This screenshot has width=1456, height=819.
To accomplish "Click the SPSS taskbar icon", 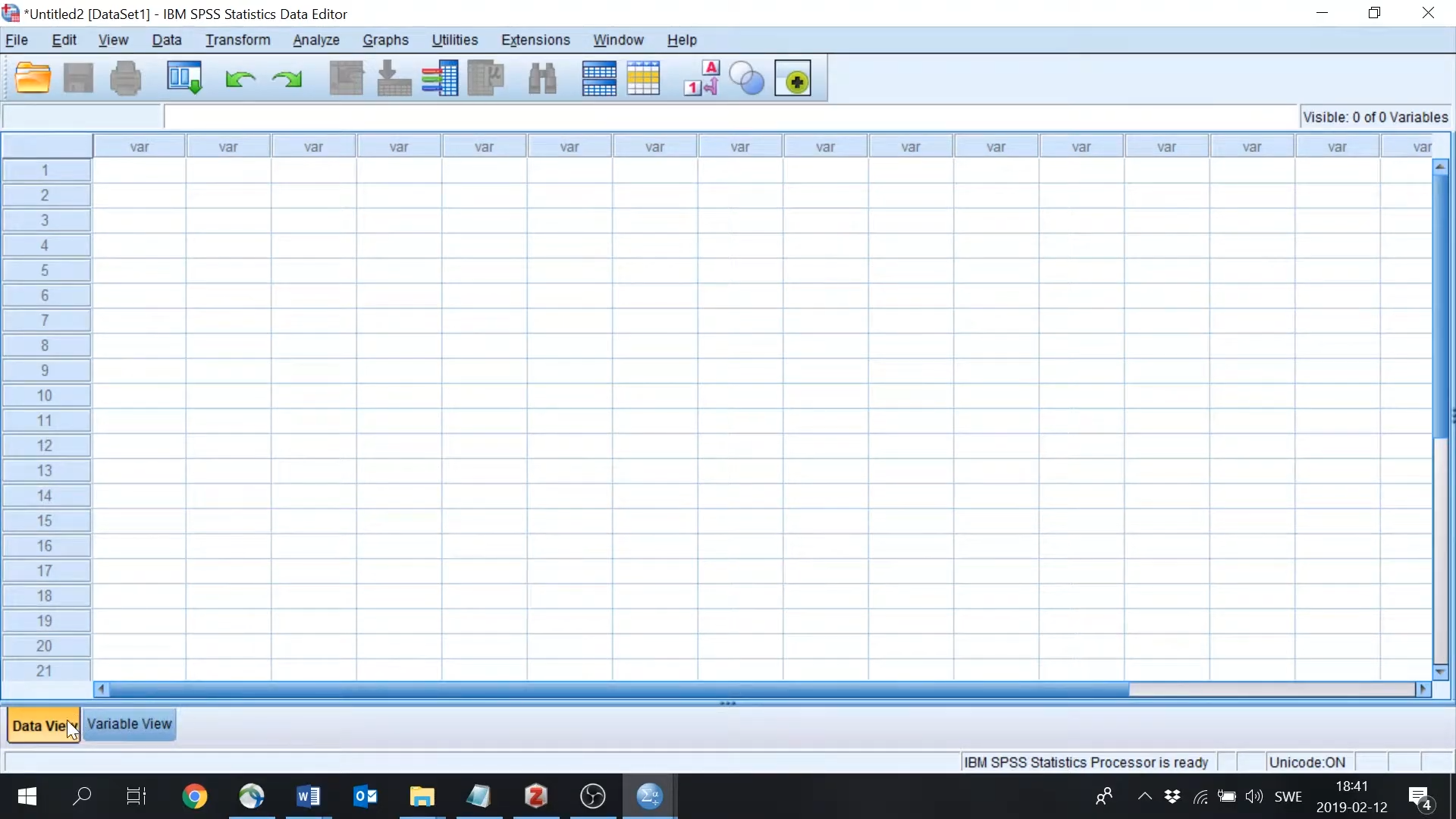I will [650, 796].
